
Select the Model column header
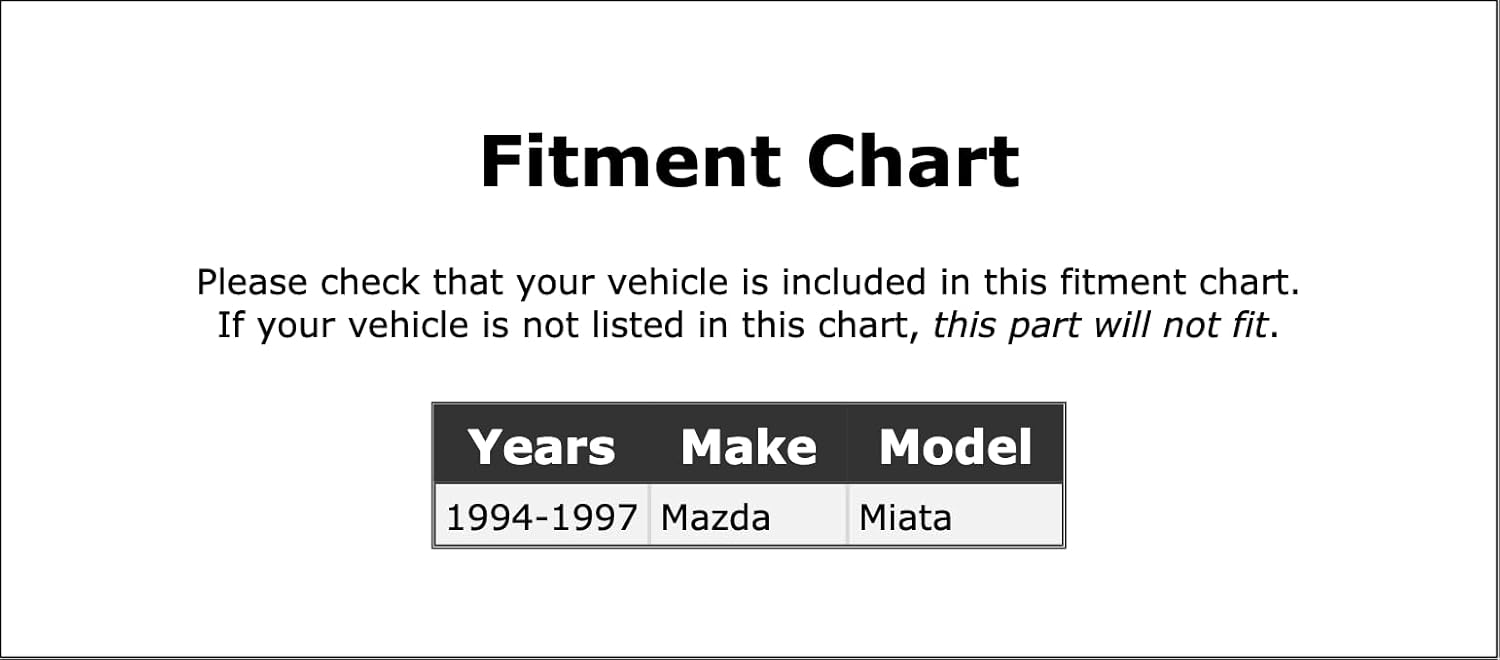tap(955, 446)
